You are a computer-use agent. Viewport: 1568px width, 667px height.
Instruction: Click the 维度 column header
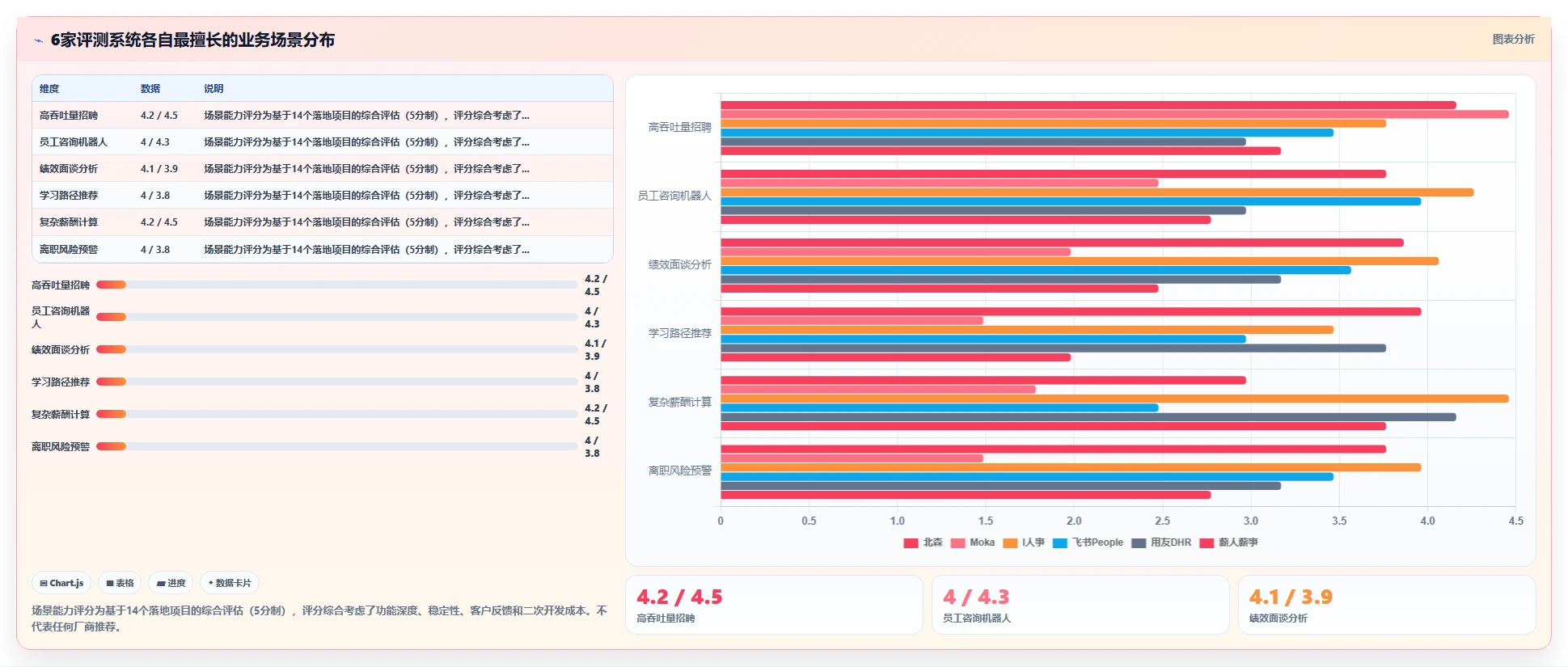tap(49, 88)
